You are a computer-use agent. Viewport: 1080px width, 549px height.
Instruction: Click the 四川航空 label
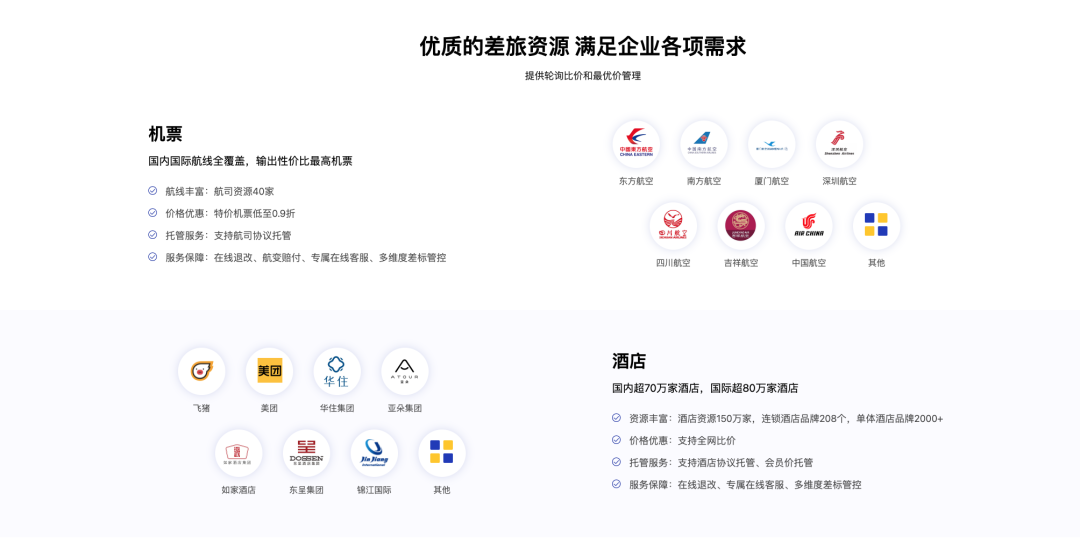[x=673, y=263]
